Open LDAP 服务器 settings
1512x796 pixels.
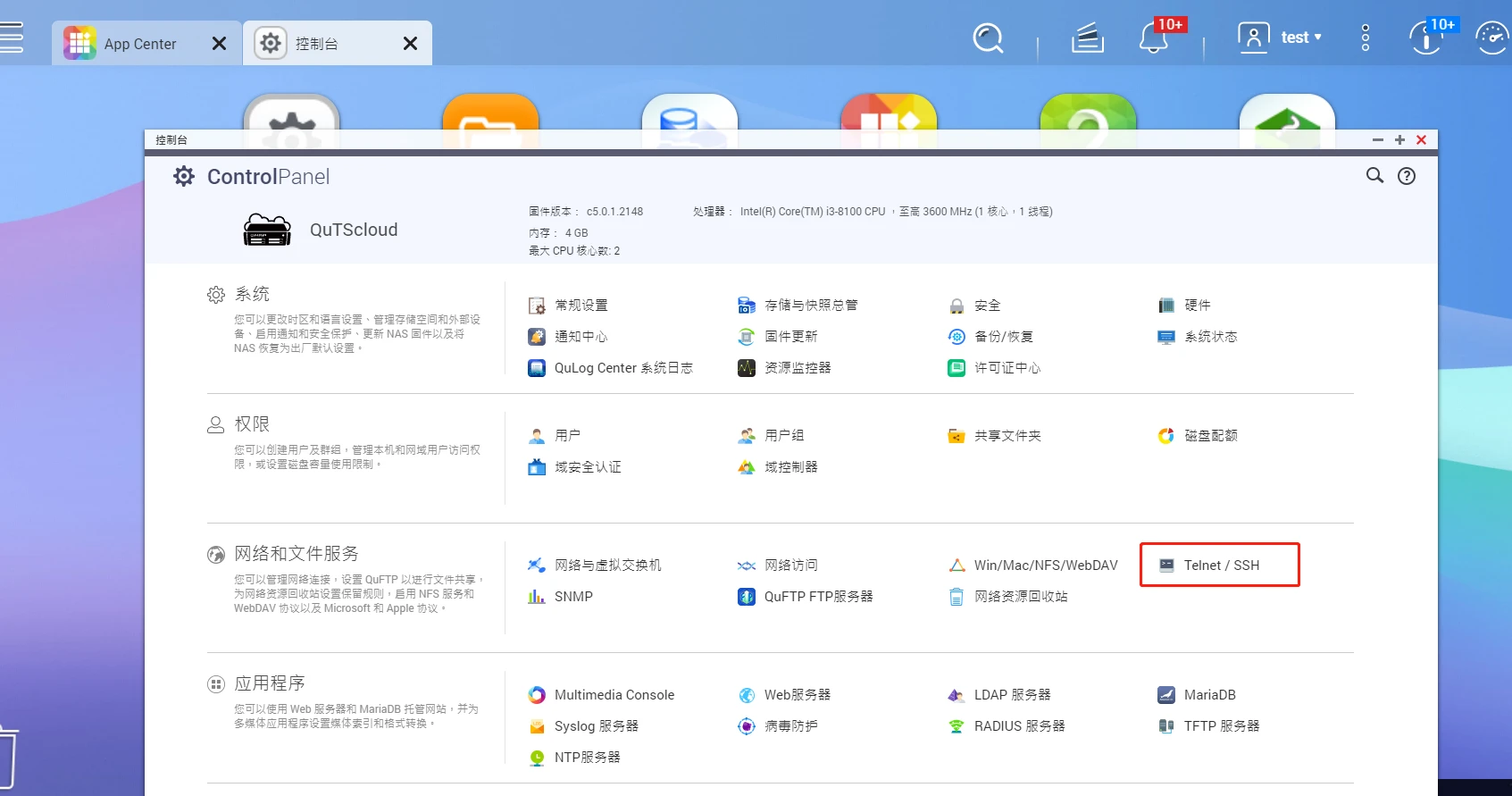(999, 695)
